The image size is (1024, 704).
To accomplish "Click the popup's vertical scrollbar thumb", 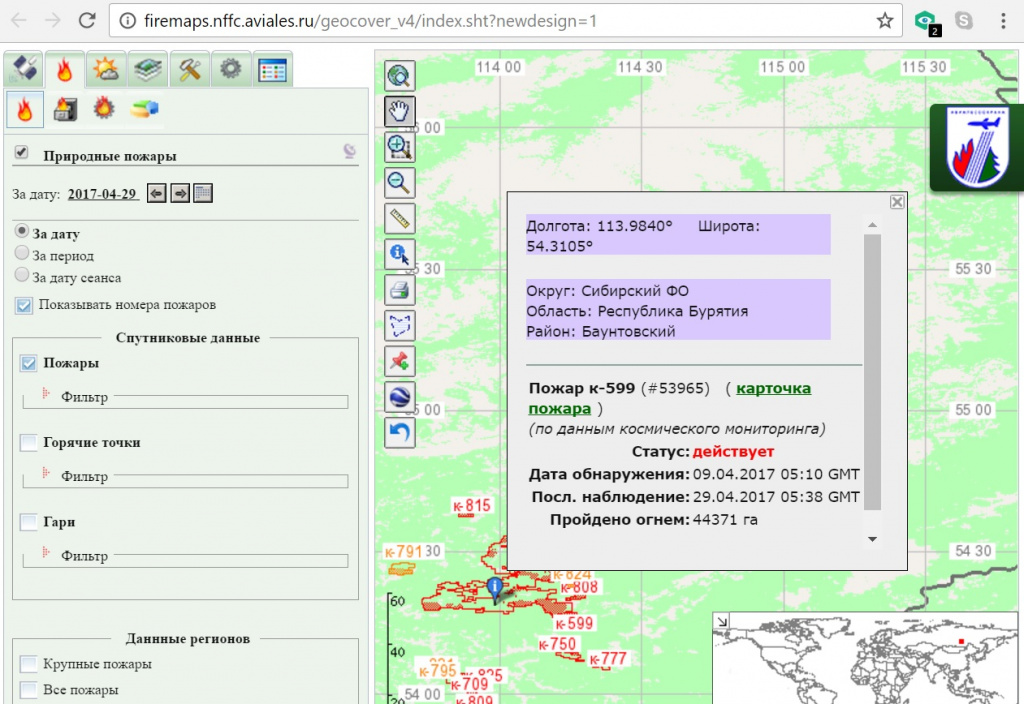I will (x=872, y=372).
